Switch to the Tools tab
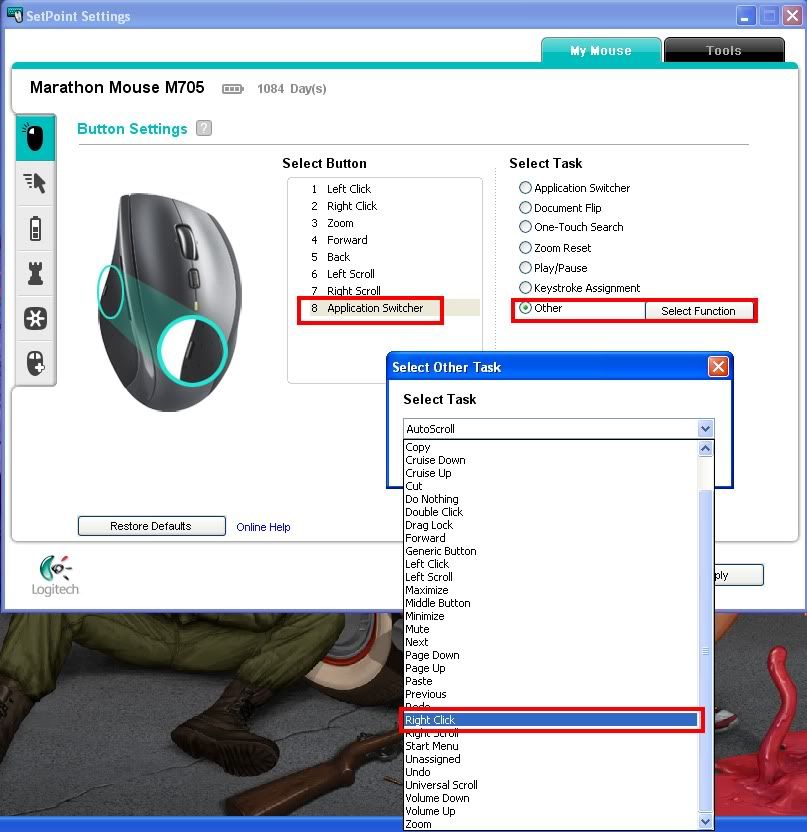Viewport: 807px width, 832px height. click(x=724, y=50)
